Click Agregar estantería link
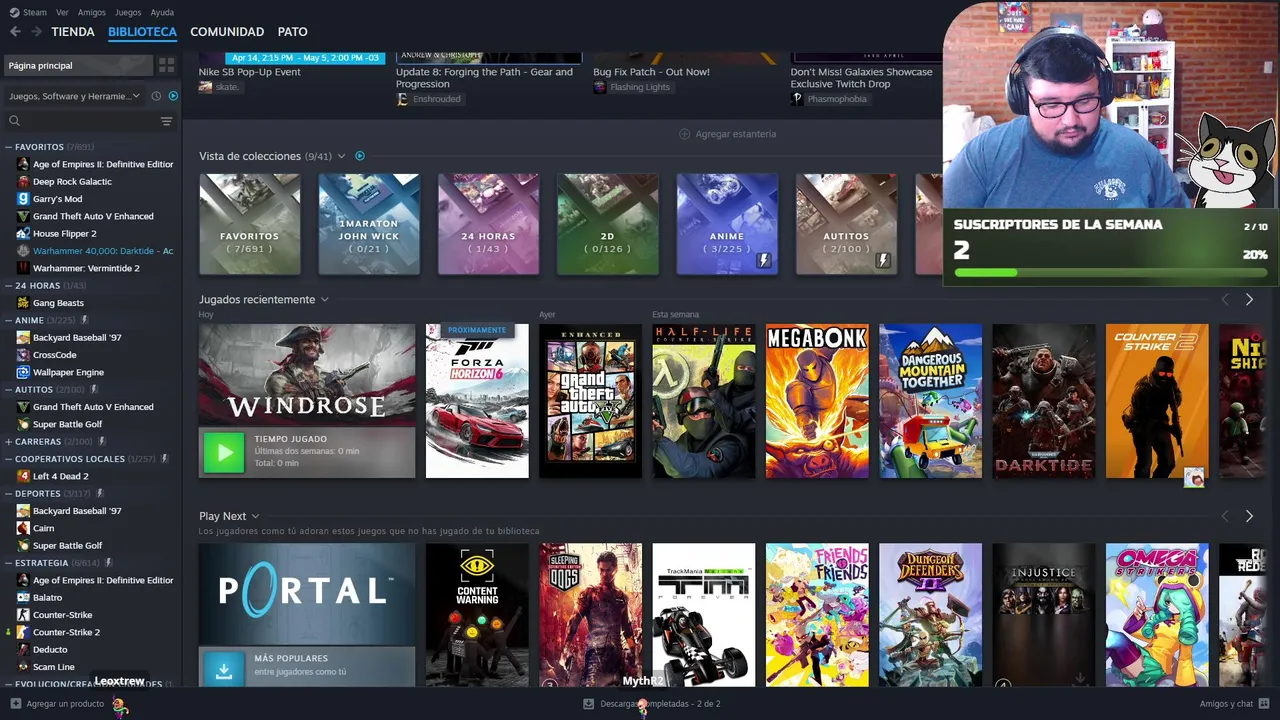The image size is (1280, 720). [727, 134]
